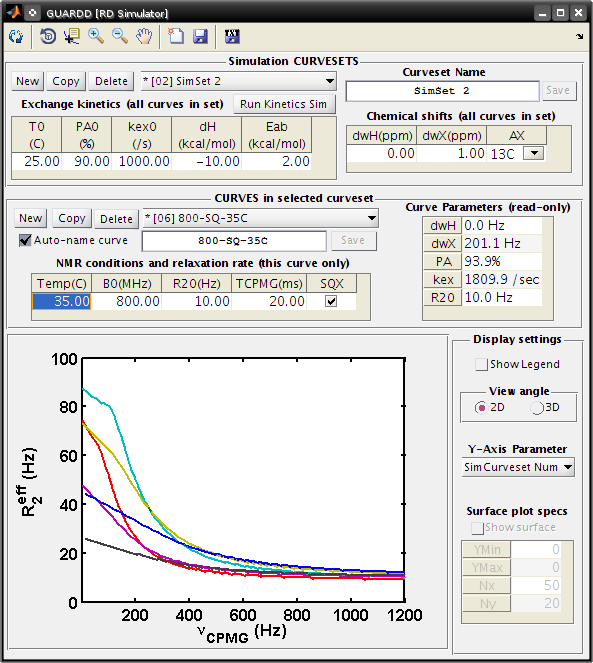Select the 3D view angle radio
This screenshot has width=593, height=663.
tap(537, 408)
